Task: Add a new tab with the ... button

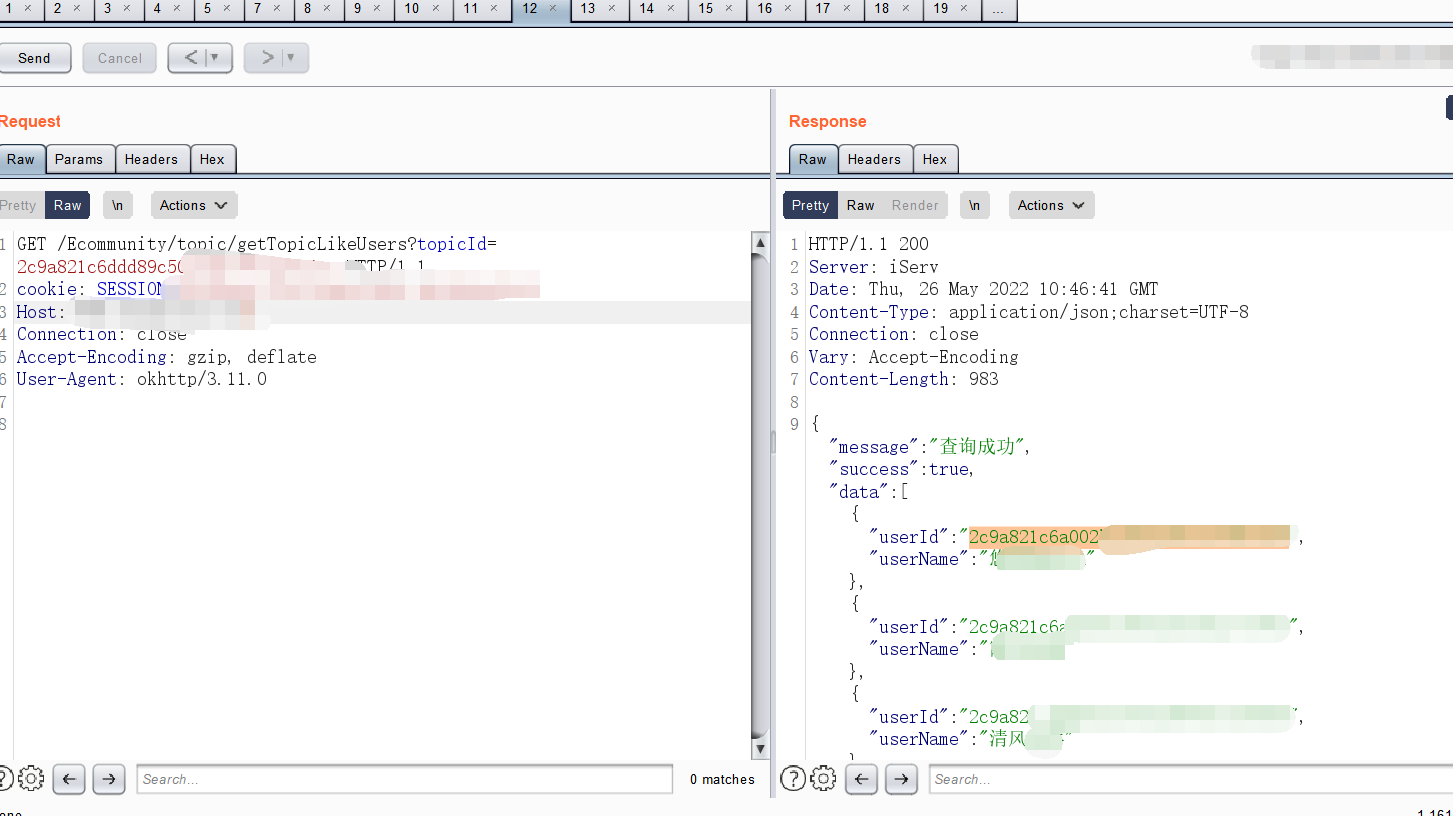Action: 1000,8
